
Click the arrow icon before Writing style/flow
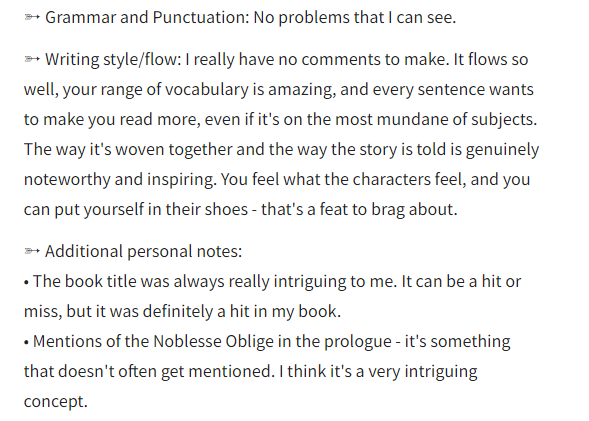click(x=32, y=59)
